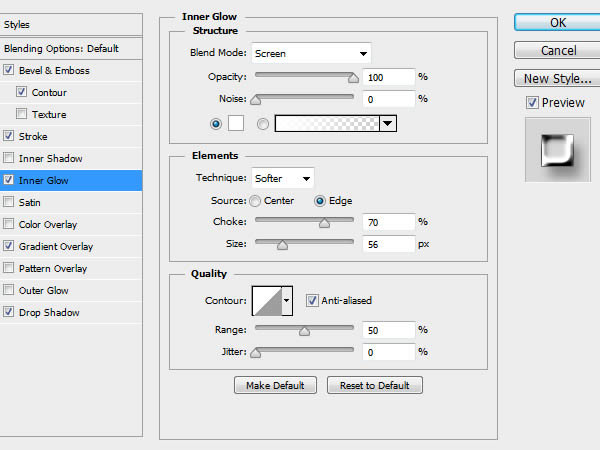Select the Stroke style label
This screenshot has height=450, width=600.
[x=33, y=136]
